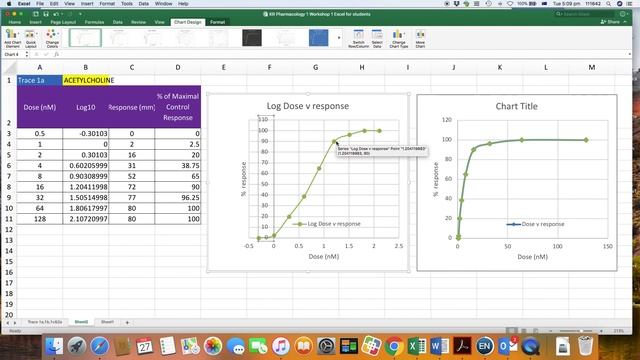Select the Dose (nM) axis title in left chart
Image resolution: width=640 pixels, height=360 pixels.
324,257
